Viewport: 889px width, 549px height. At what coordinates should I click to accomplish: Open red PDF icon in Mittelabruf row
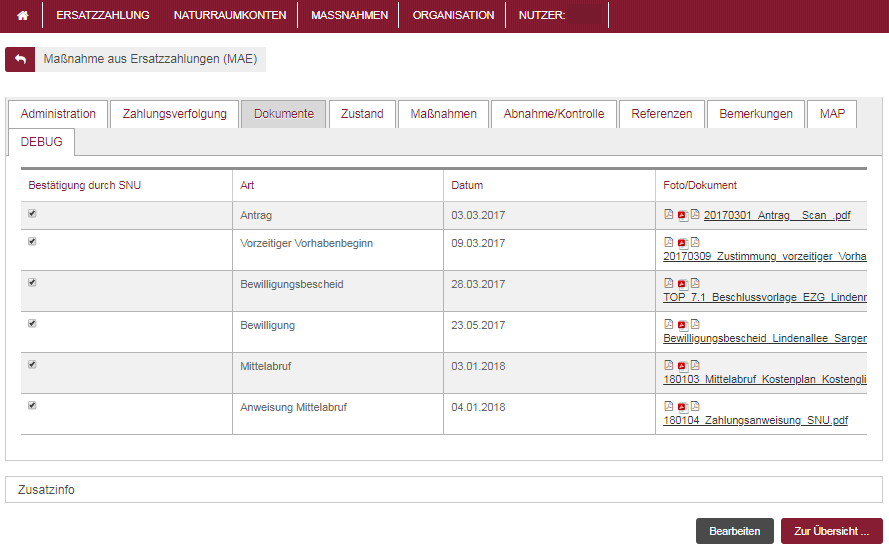coord(682,366)
